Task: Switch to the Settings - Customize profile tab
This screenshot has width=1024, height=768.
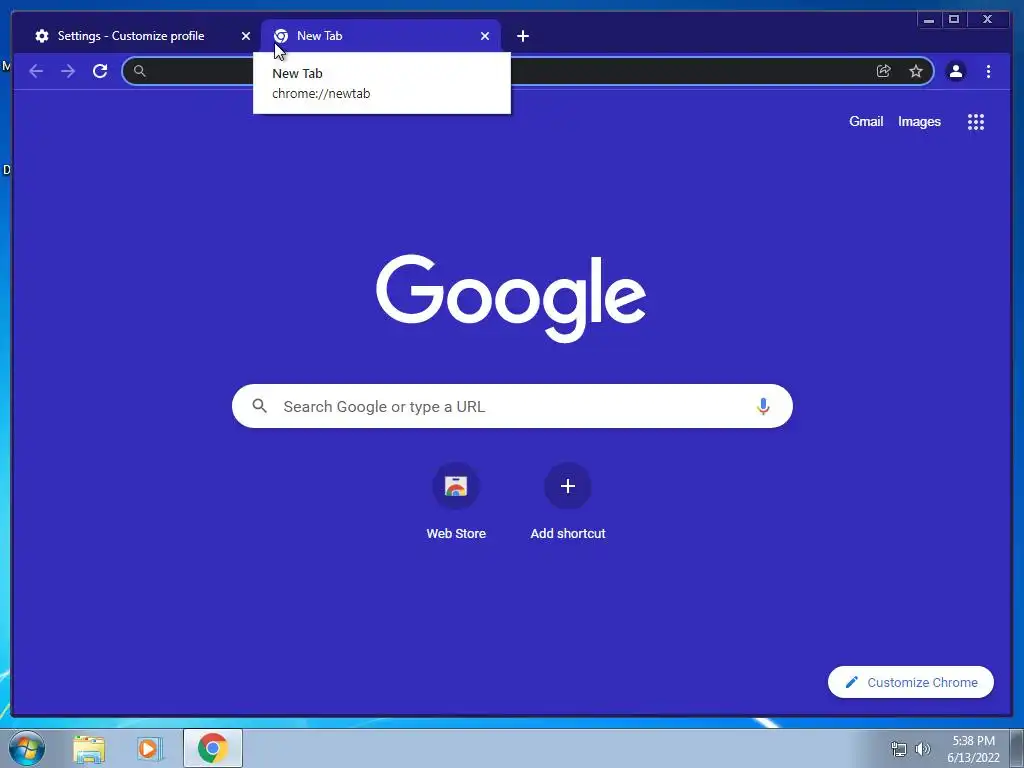Action: (x=131, y=36)
